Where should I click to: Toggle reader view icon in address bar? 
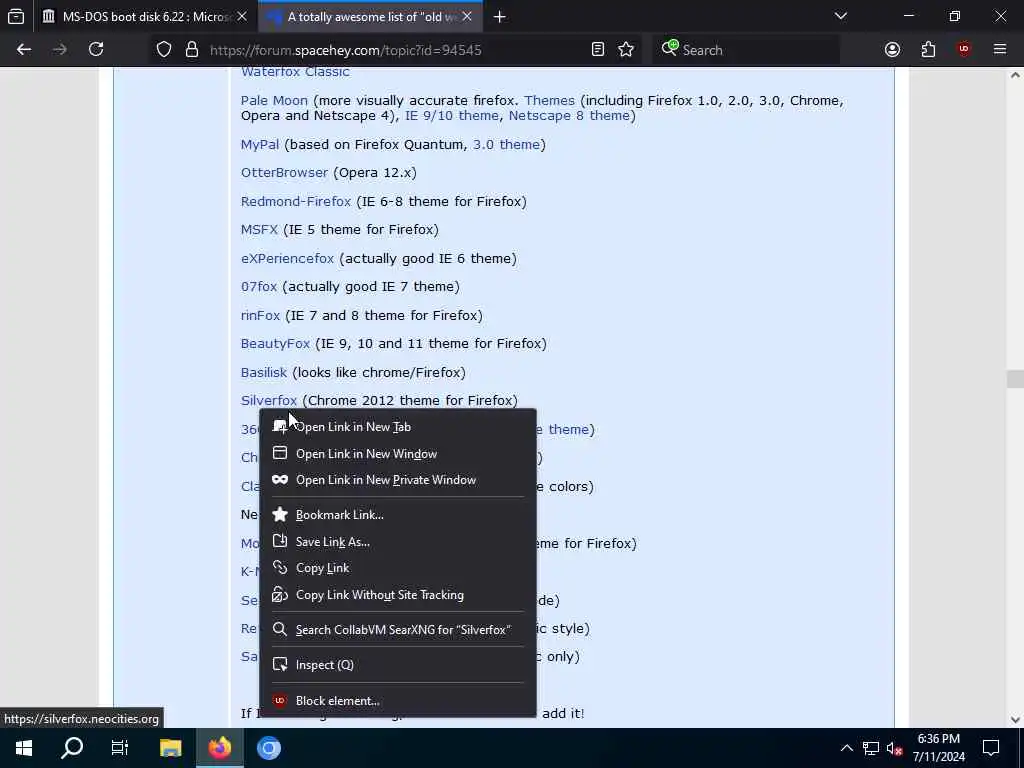point(598,50)
